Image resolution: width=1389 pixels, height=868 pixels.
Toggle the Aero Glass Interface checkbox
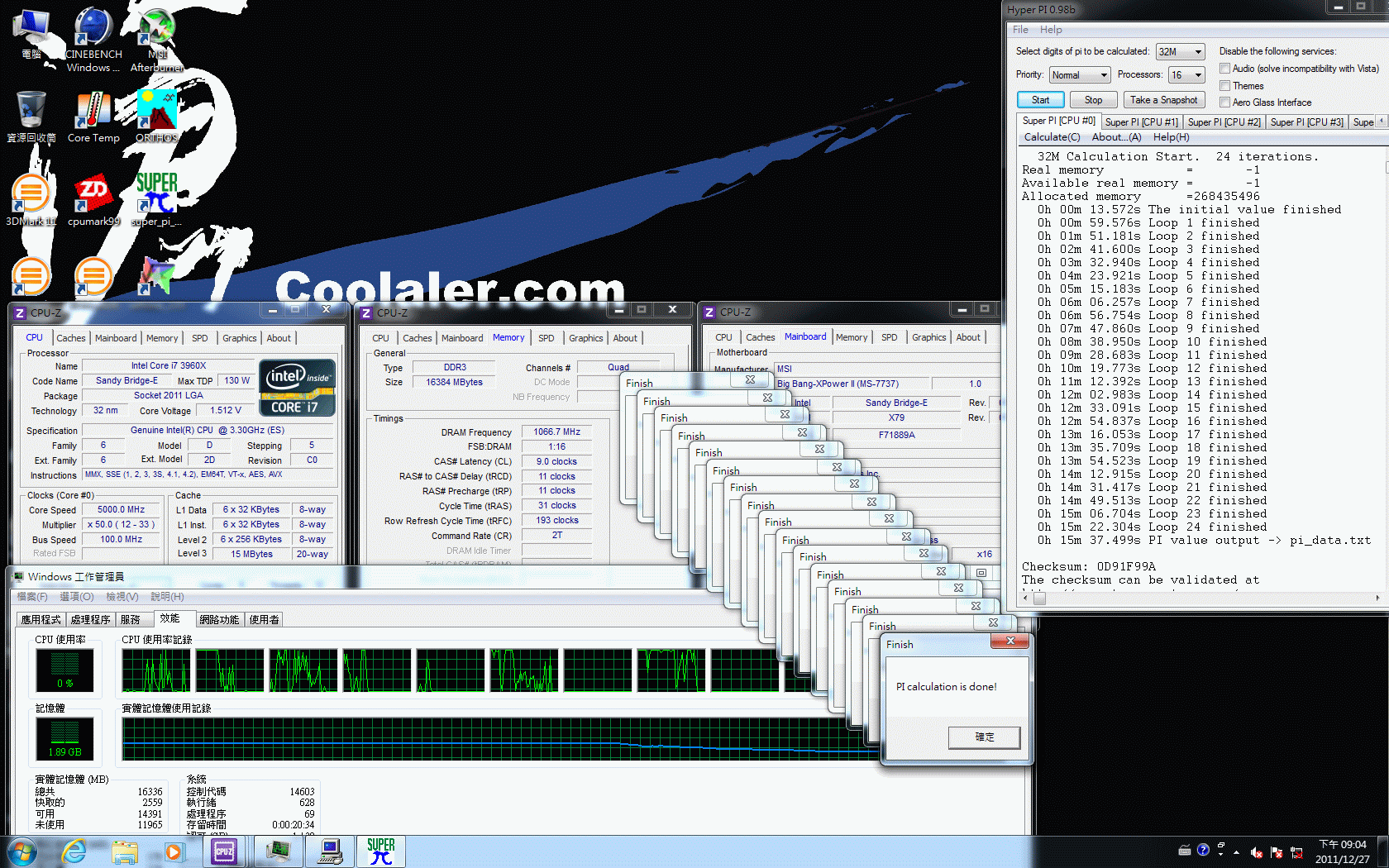(1225, 103)
